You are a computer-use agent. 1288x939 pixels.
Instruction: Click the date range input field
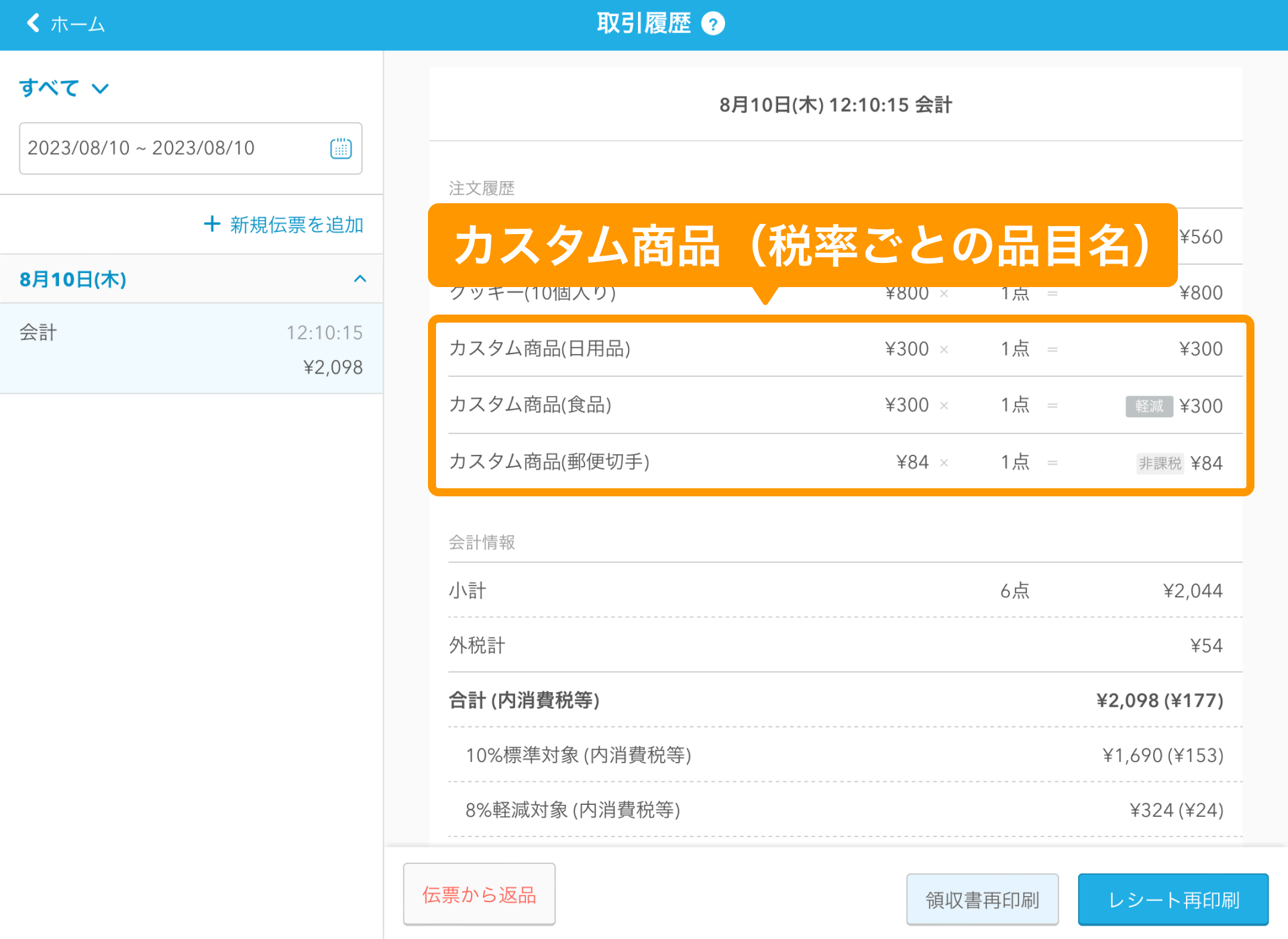pos(168,149)
